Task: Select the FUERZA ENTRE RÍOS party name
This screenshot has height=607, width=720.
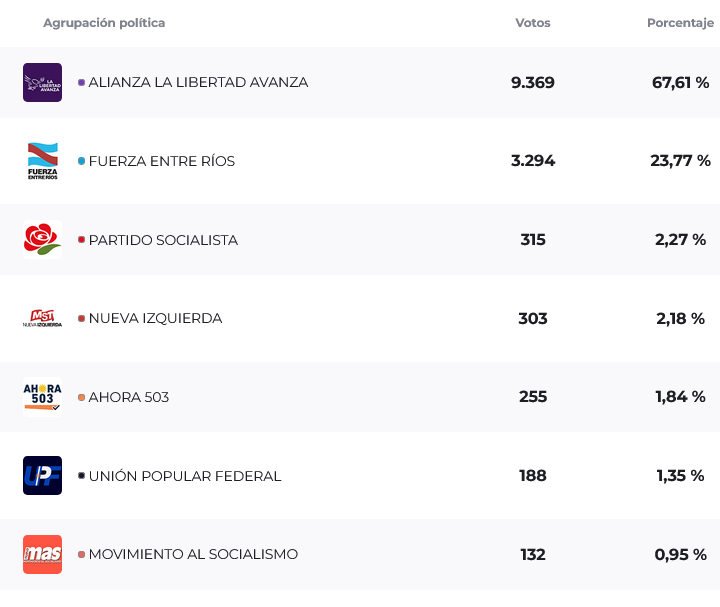Action: click(162, 161)
